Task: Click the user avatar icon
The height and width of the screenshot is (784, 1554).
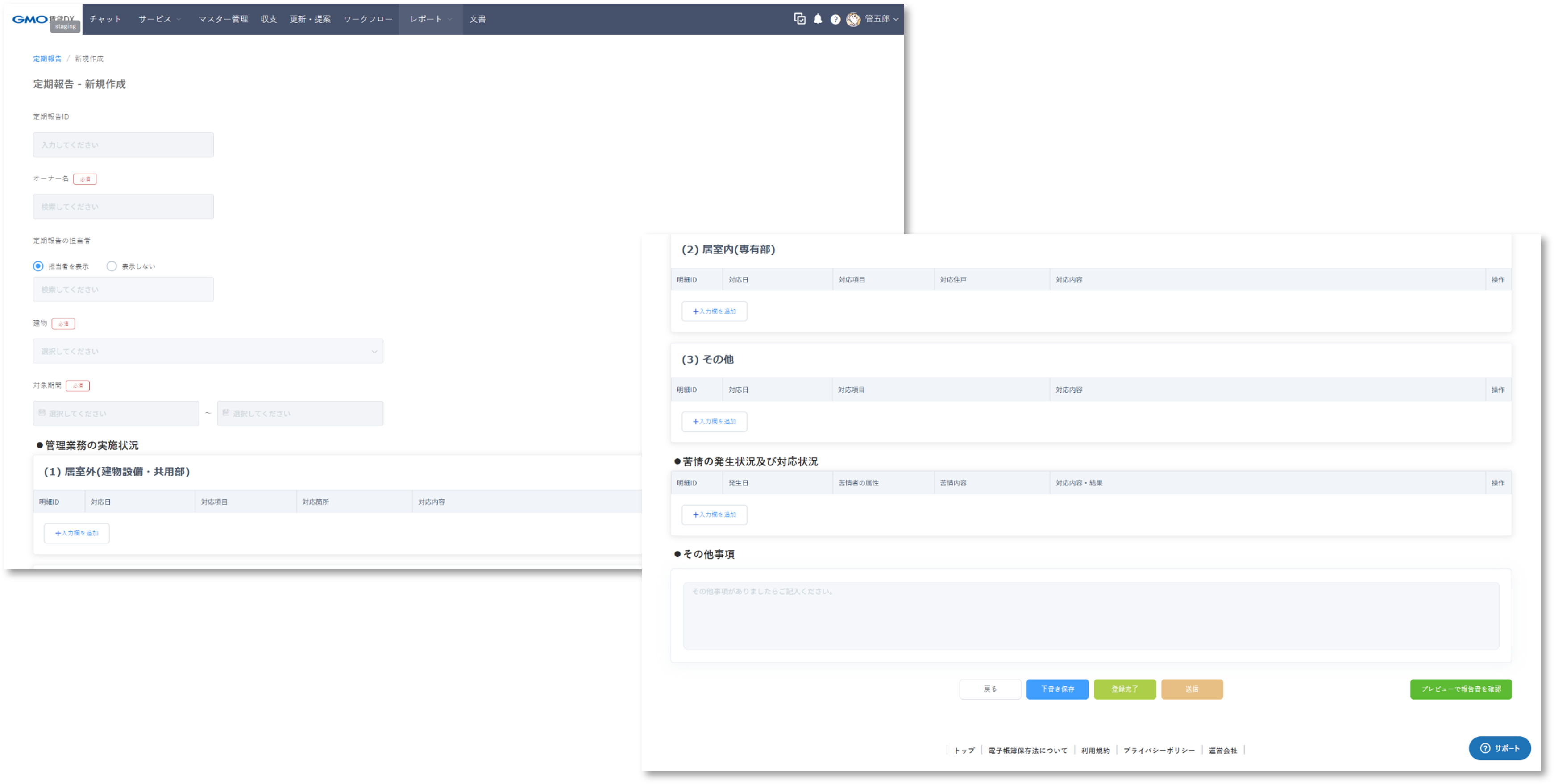Action: 853,19
